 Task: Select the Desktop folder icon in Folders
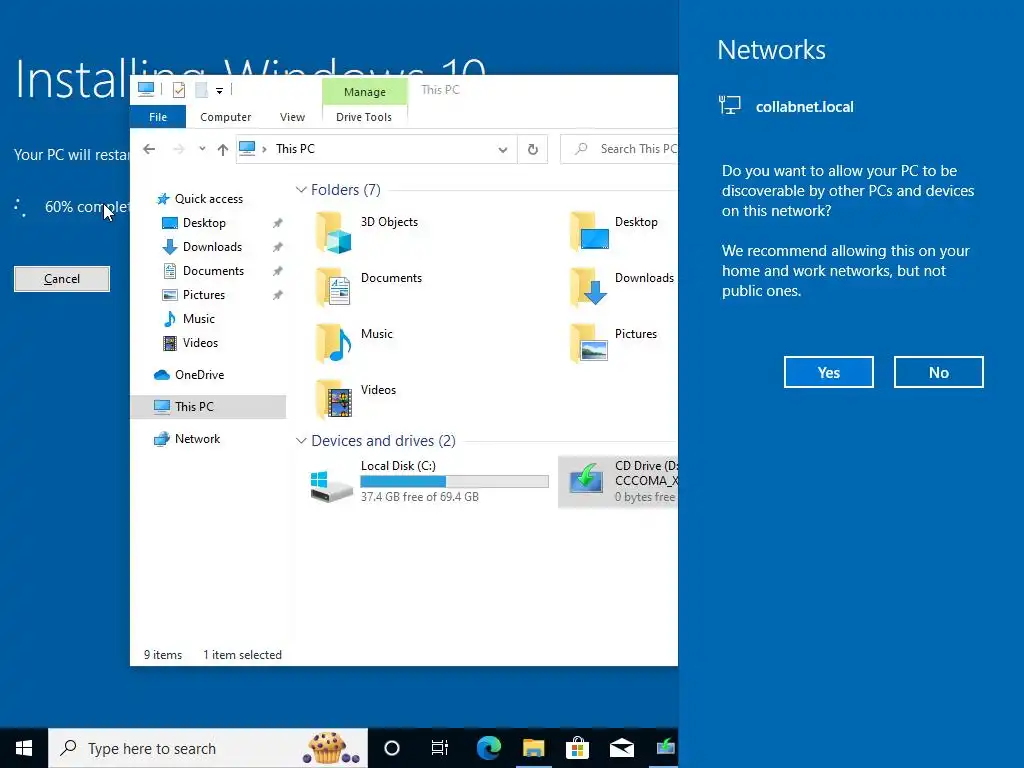[x=589, y=231]
